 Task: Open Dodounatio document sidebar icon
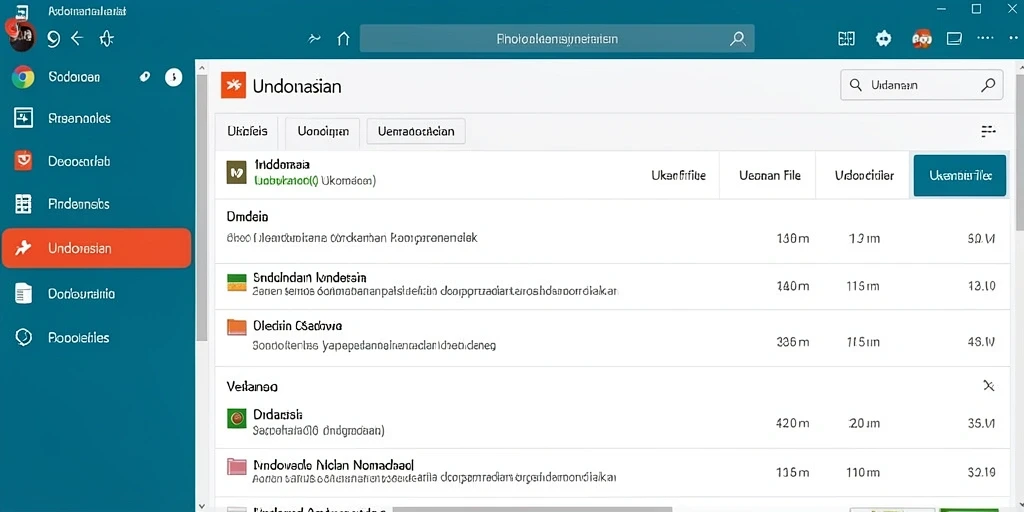[x=23, y=294]
